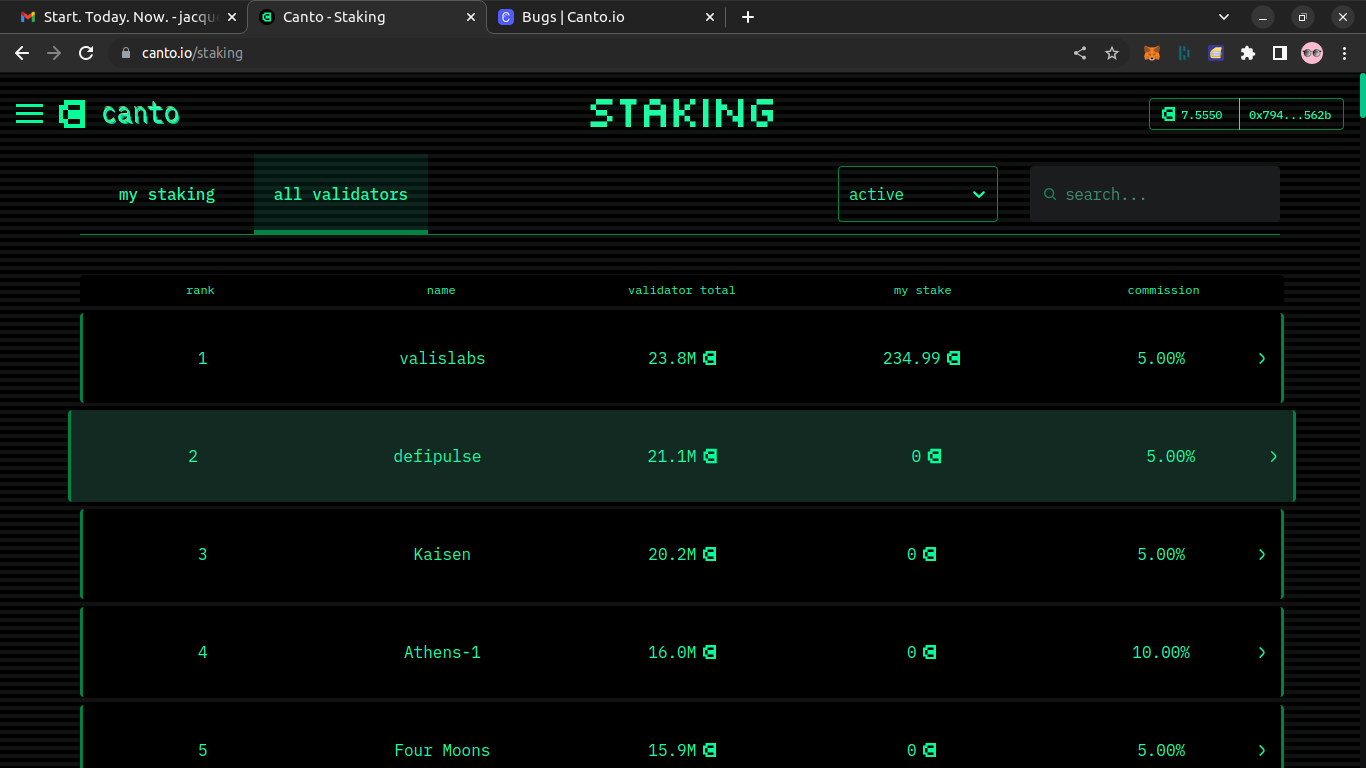Open the Chrome profile avatar

pyautogui.click(x=1312, y=53)
